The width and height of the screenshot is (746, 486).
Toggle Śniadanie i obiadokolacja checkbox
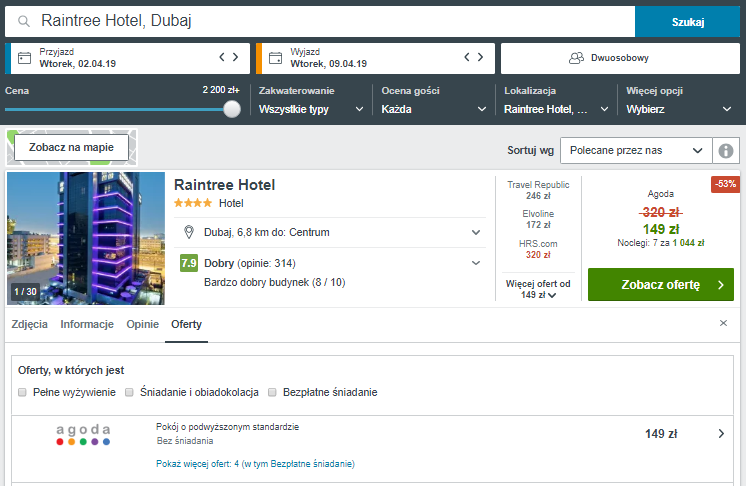pyautogui.click(x=129, y=392)
